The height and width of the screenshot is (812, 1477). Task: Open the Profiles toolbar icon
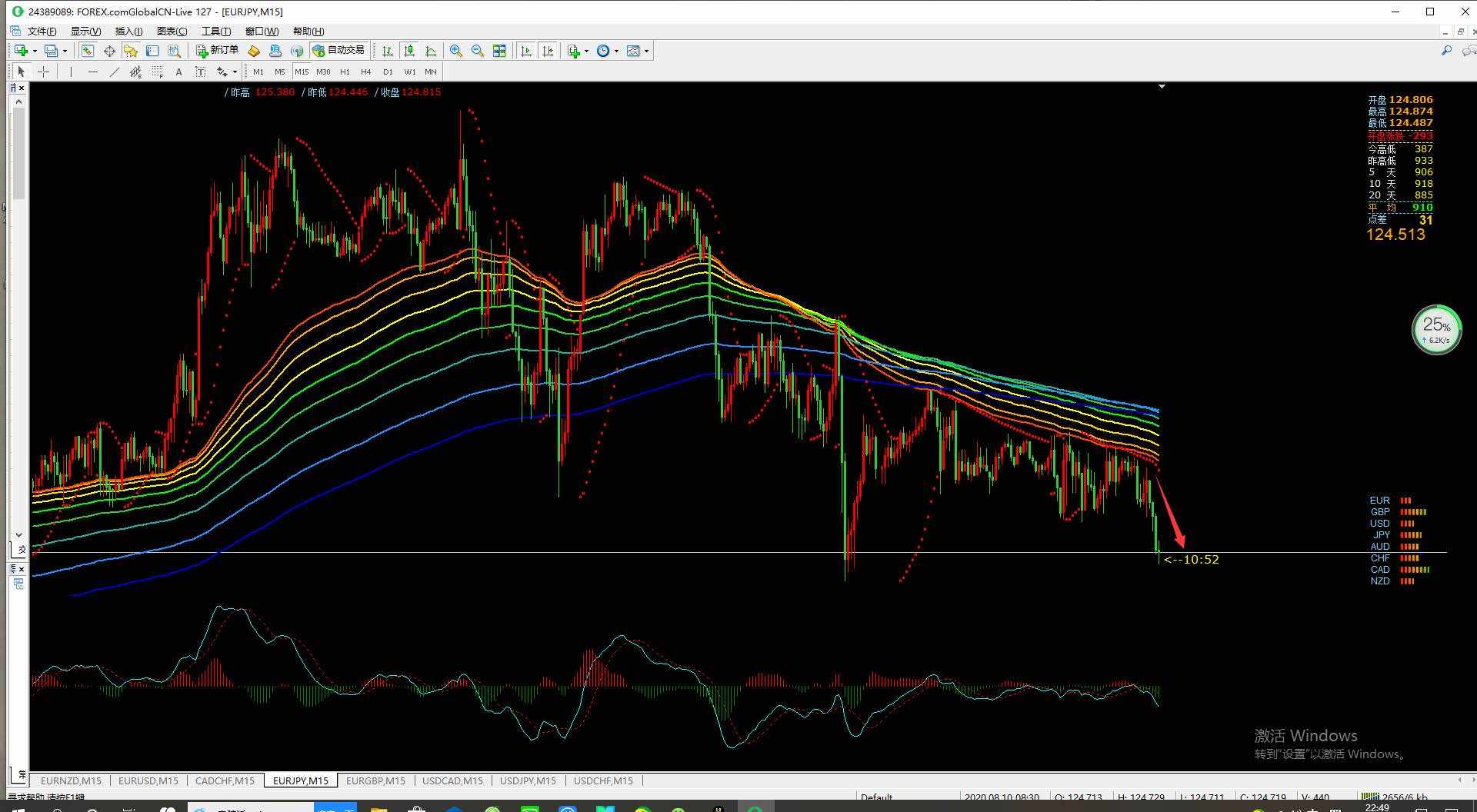pos(51,51)
